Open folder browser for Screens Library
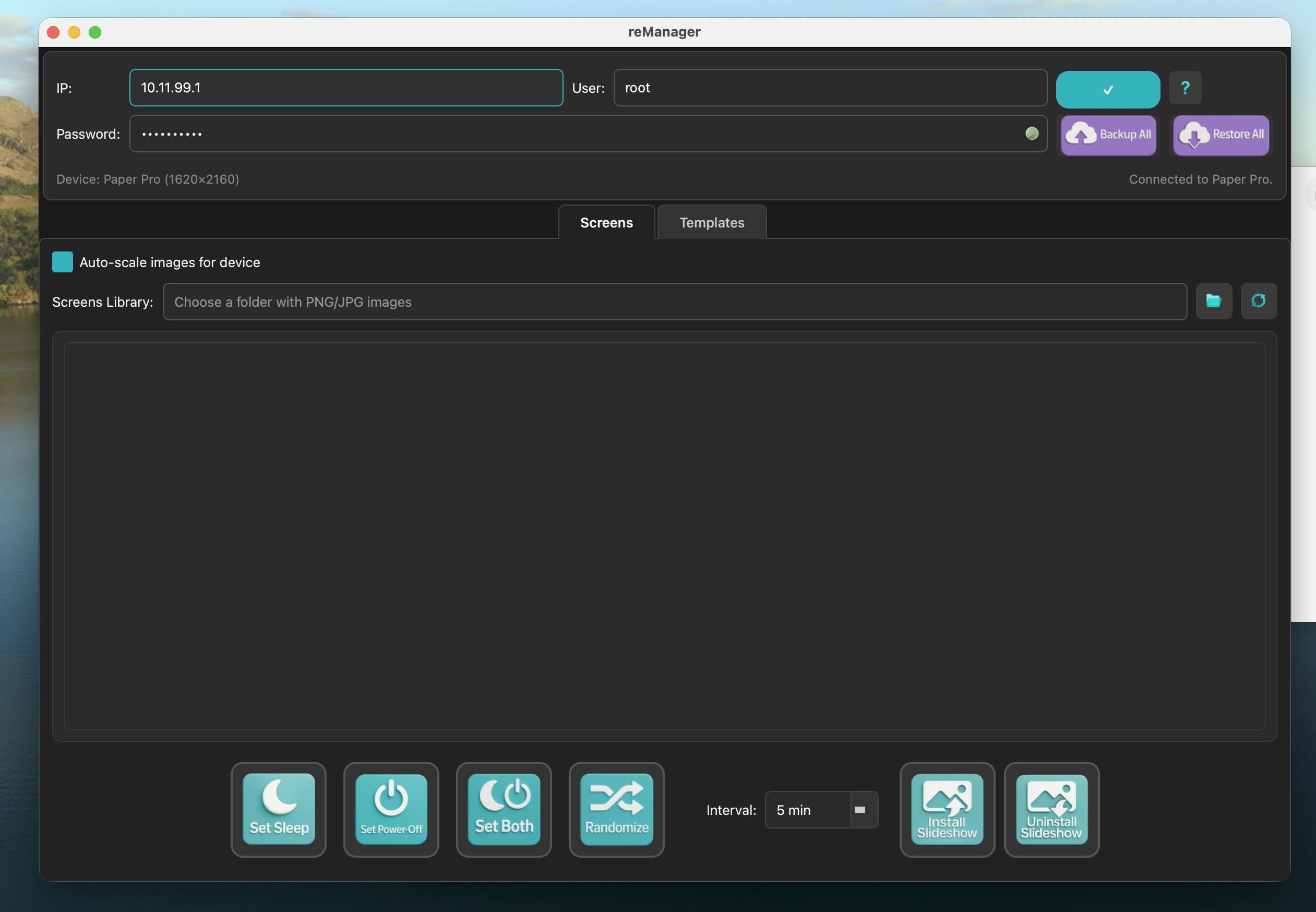Viewport: 1316px width, 912px height. pyautogui.click(x=1214, y=301)
